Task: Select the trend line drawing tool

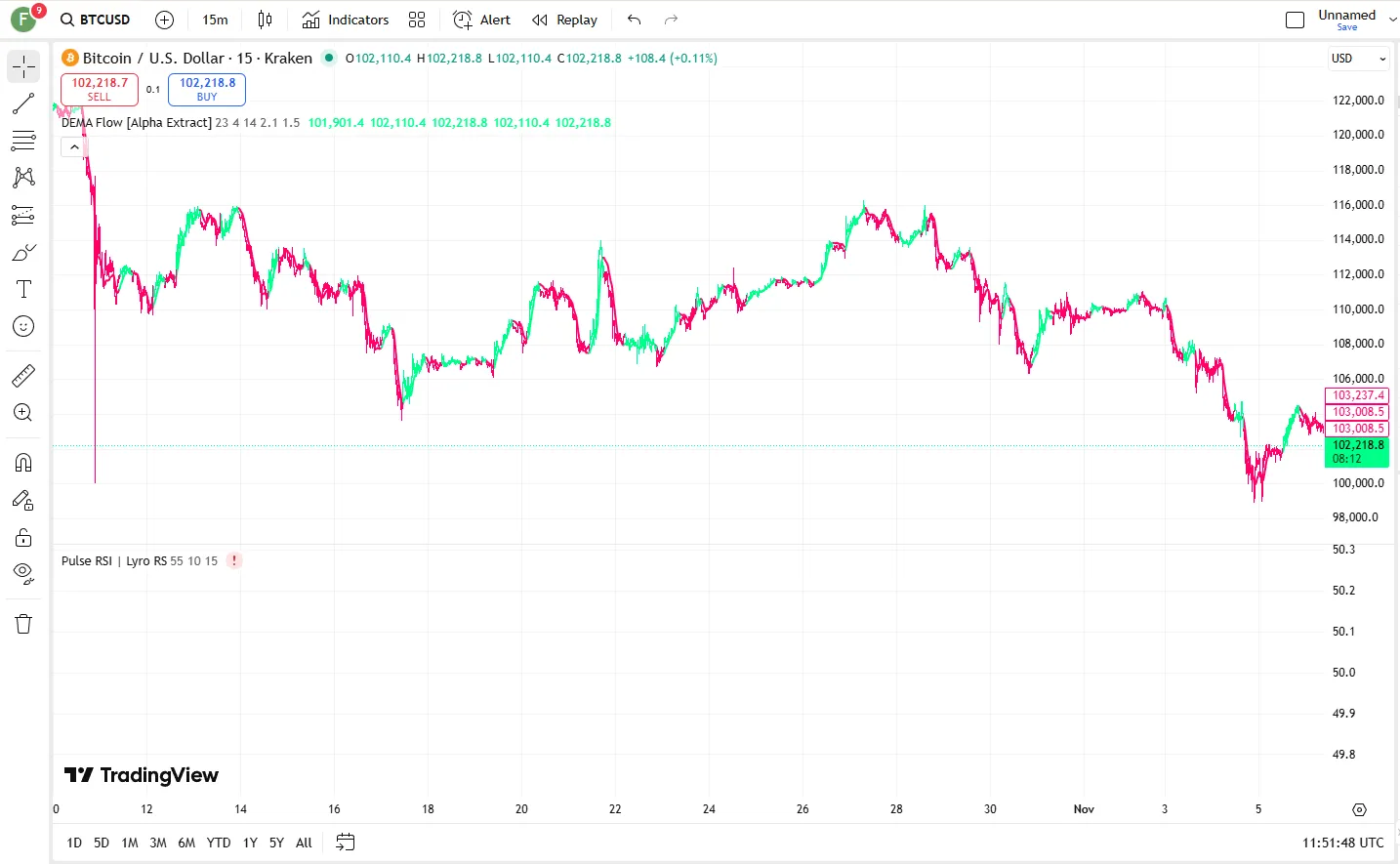Action: tap(23, 103)
